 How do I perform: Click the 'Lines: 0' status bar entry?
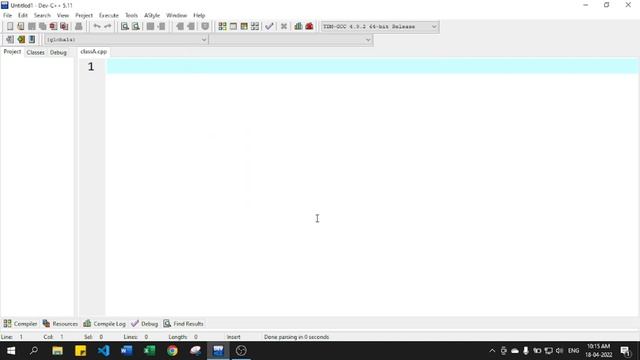point(136,337)
